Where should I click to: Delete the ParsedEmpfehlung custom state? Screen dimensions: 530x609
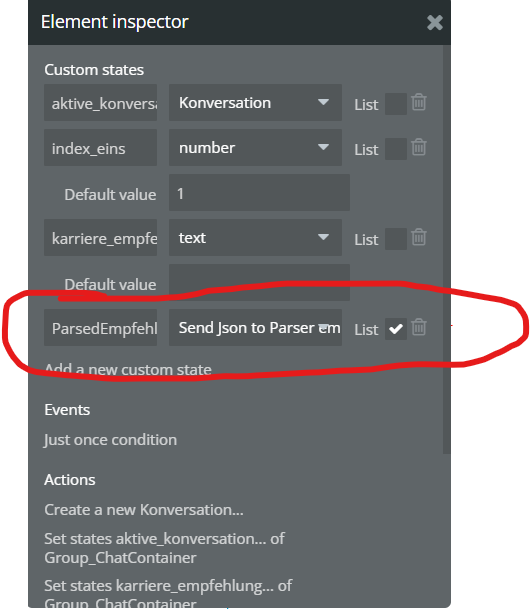[x=419, y=327]
